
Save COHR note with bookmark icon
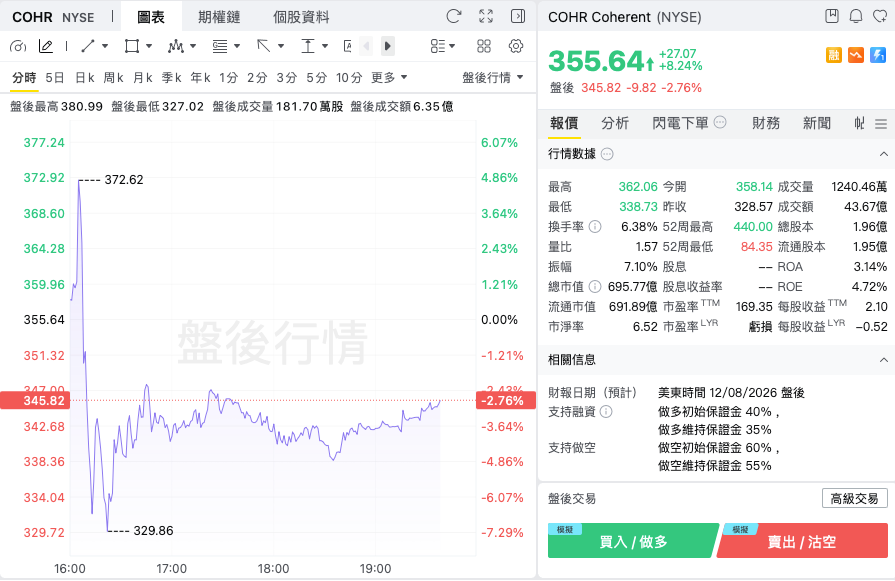tap(832, 16)
